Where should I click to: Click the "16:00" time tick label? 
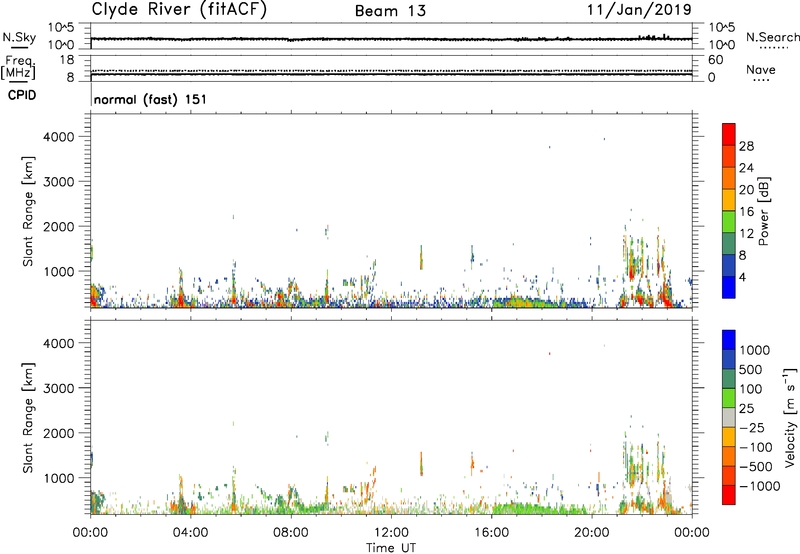coord(491,533)
